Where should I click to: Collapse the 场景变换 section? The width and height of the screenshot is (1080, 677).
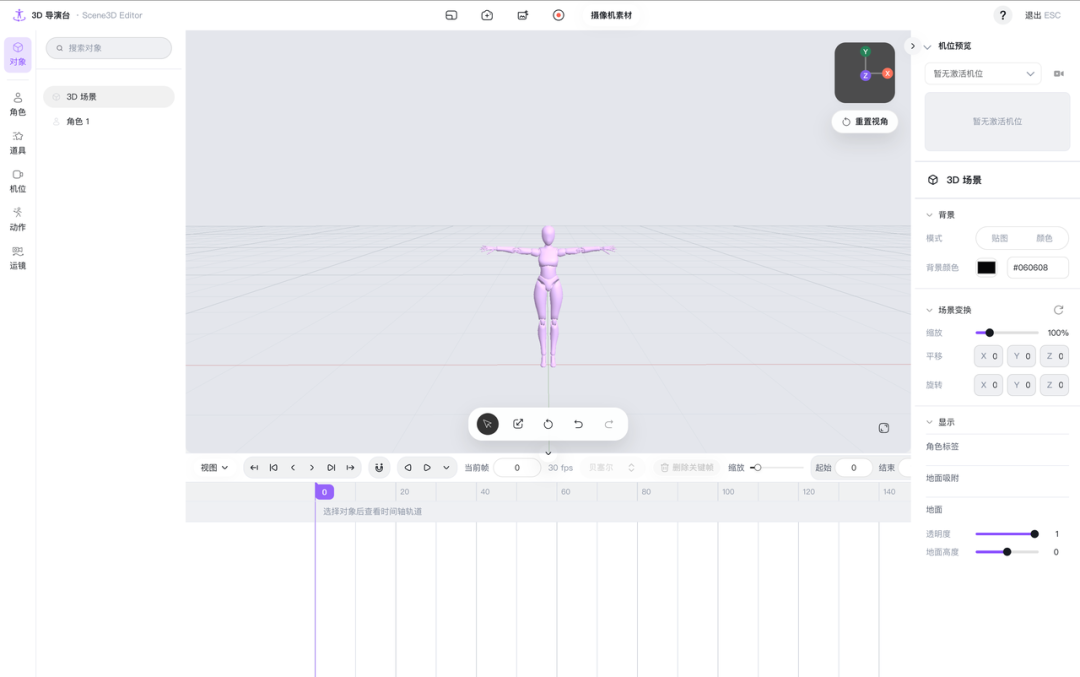pyautogui.click(x=929, y=310)
